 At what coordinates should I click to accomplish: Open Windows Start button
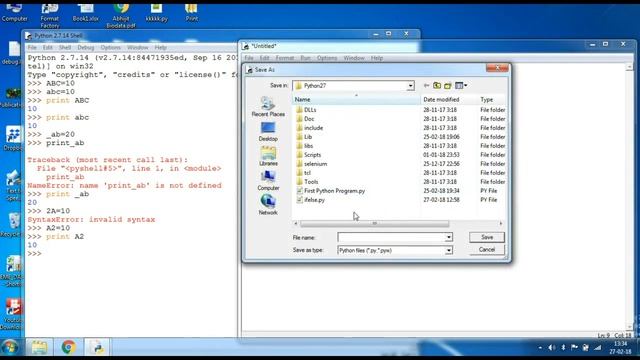coord(10,347)
